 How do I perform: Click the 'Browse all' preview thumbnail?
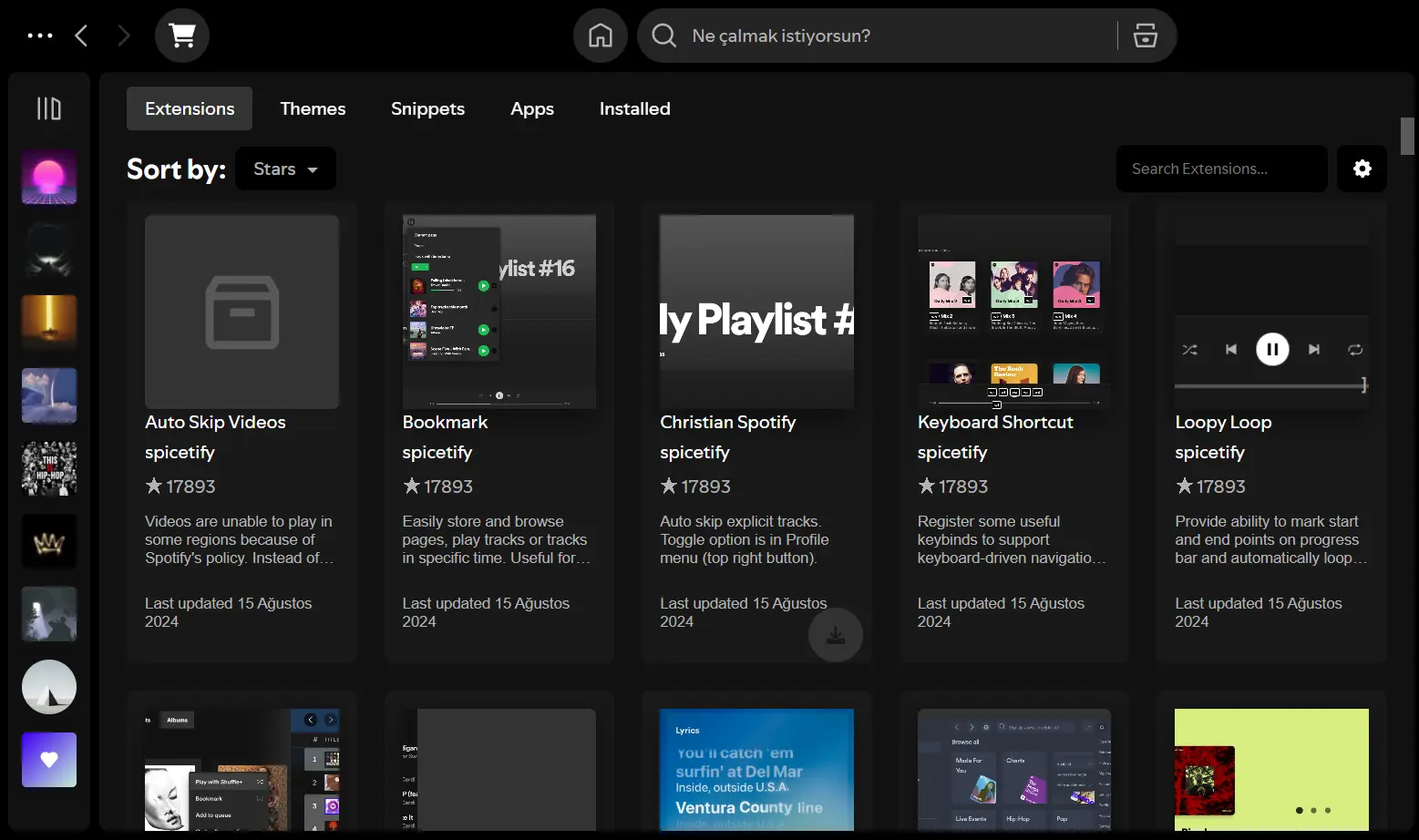1014,770
